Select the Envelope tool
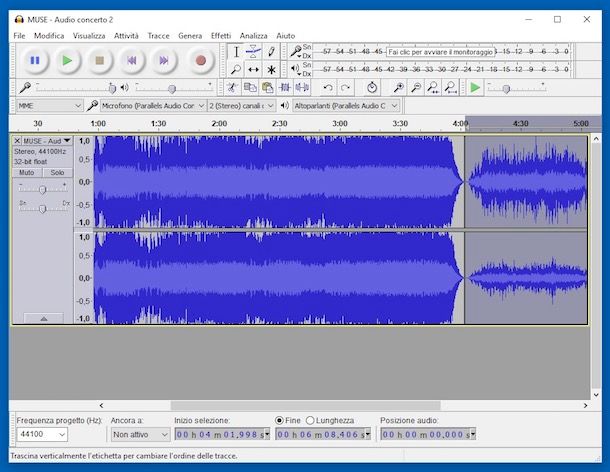Image resolution: width=610 pixels, height=472 pixels. coord(253,51)
